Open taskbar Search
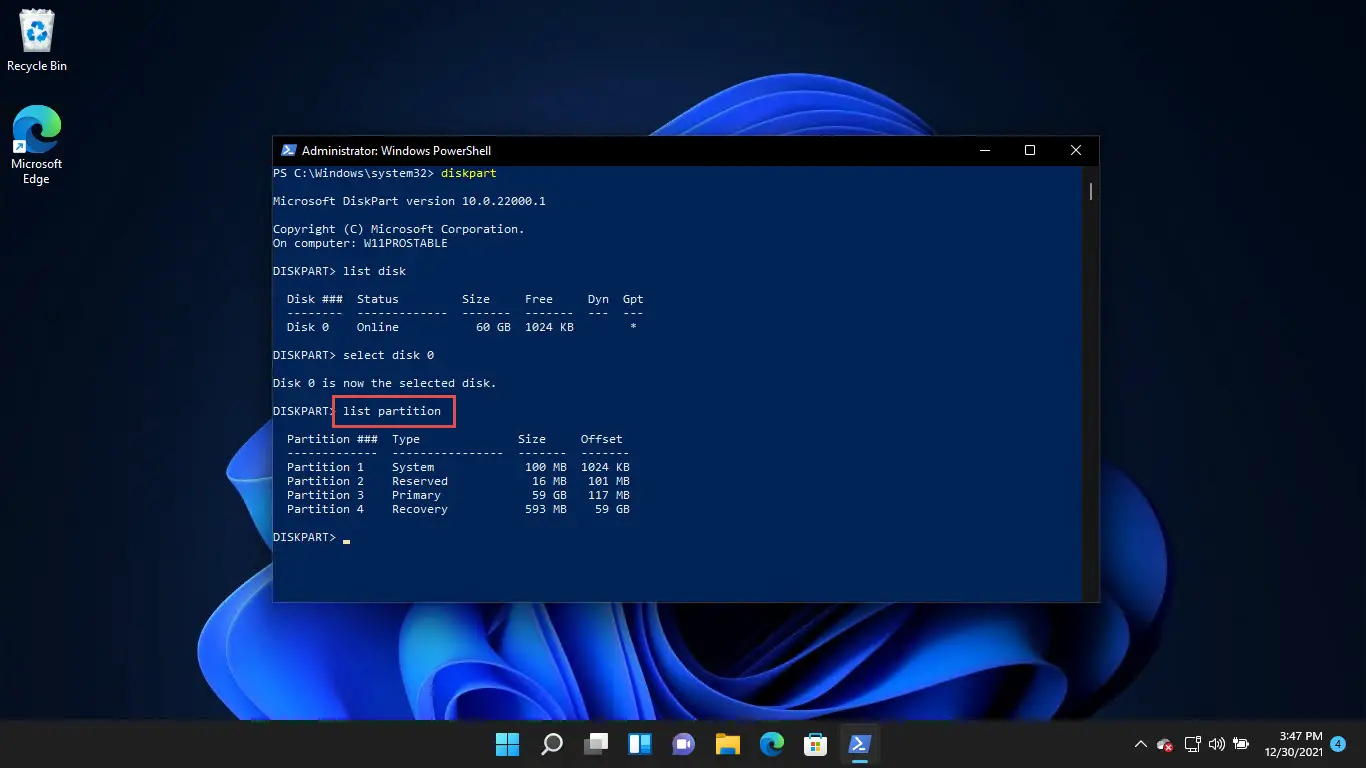The image size is (1366, 768). pyautogui.click(x=552, y=744)
